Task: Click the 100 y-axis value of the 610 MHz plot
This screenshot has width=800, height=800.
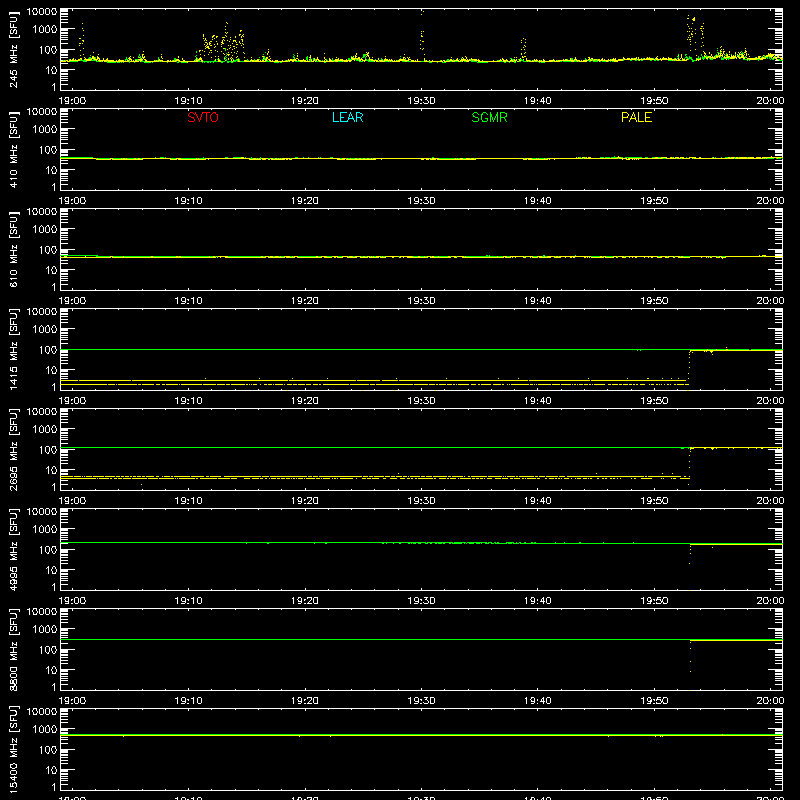Action: pyautogui.click(x=48, y=249)
